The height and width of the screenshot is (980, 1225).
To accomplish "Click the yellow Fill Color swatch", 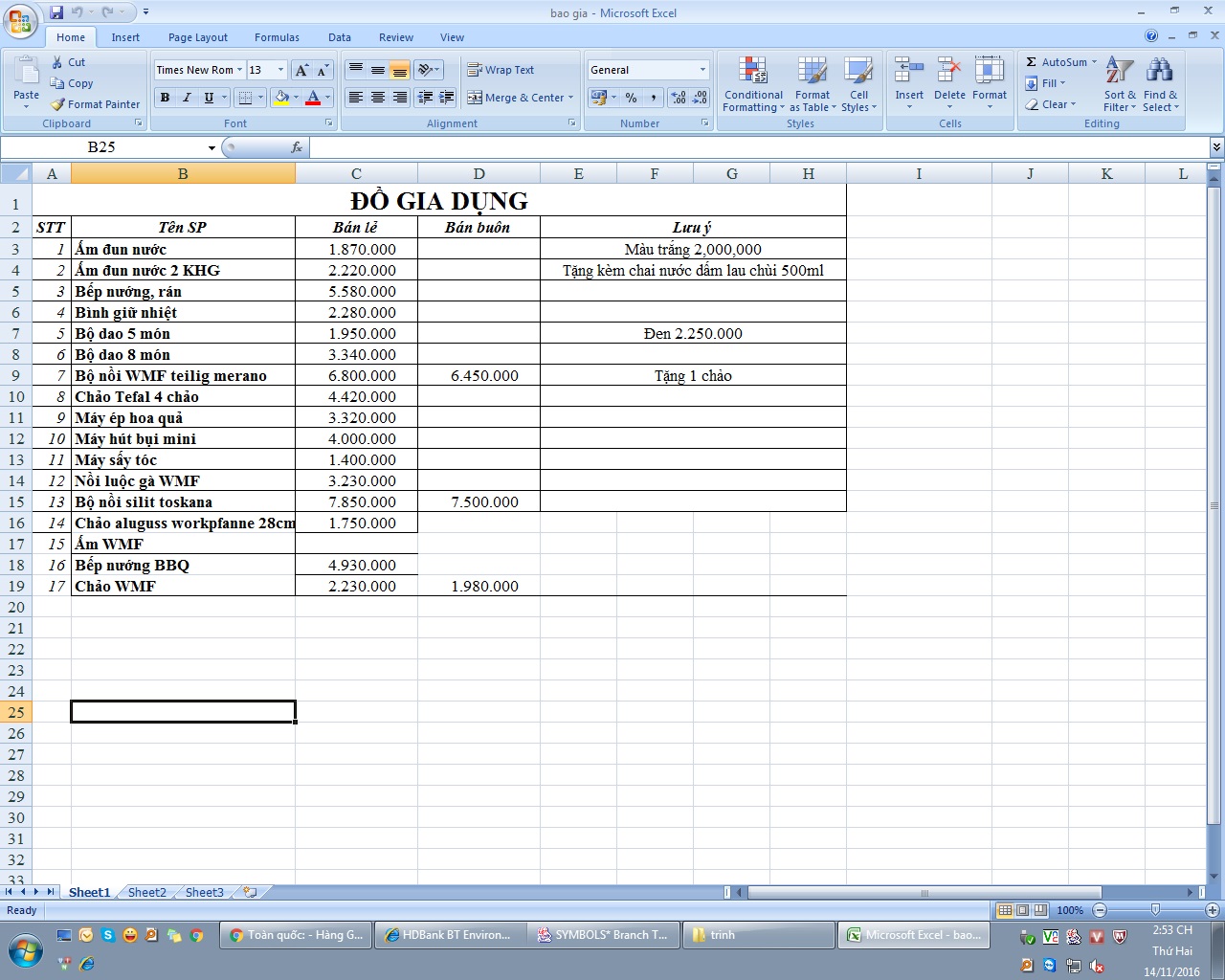I will pos(281,98).
